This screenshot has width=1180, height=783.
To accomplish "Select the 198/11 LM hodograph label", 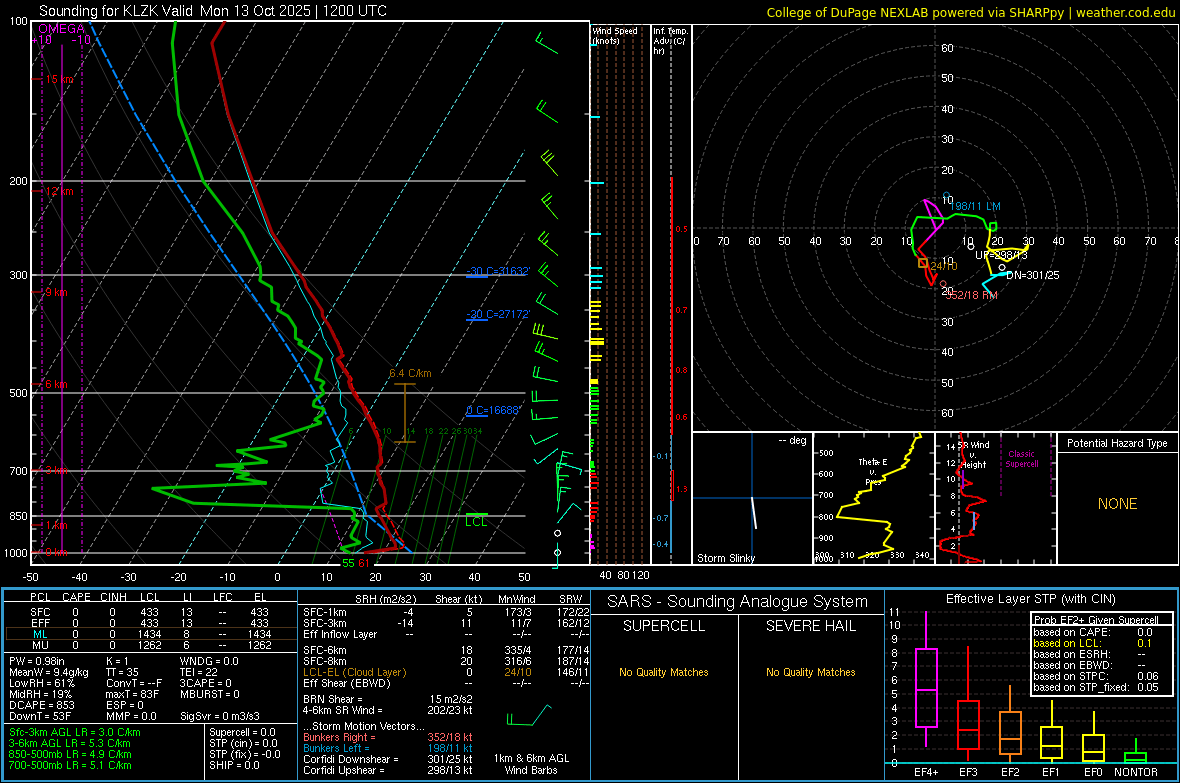I will (x=975, y=206).
